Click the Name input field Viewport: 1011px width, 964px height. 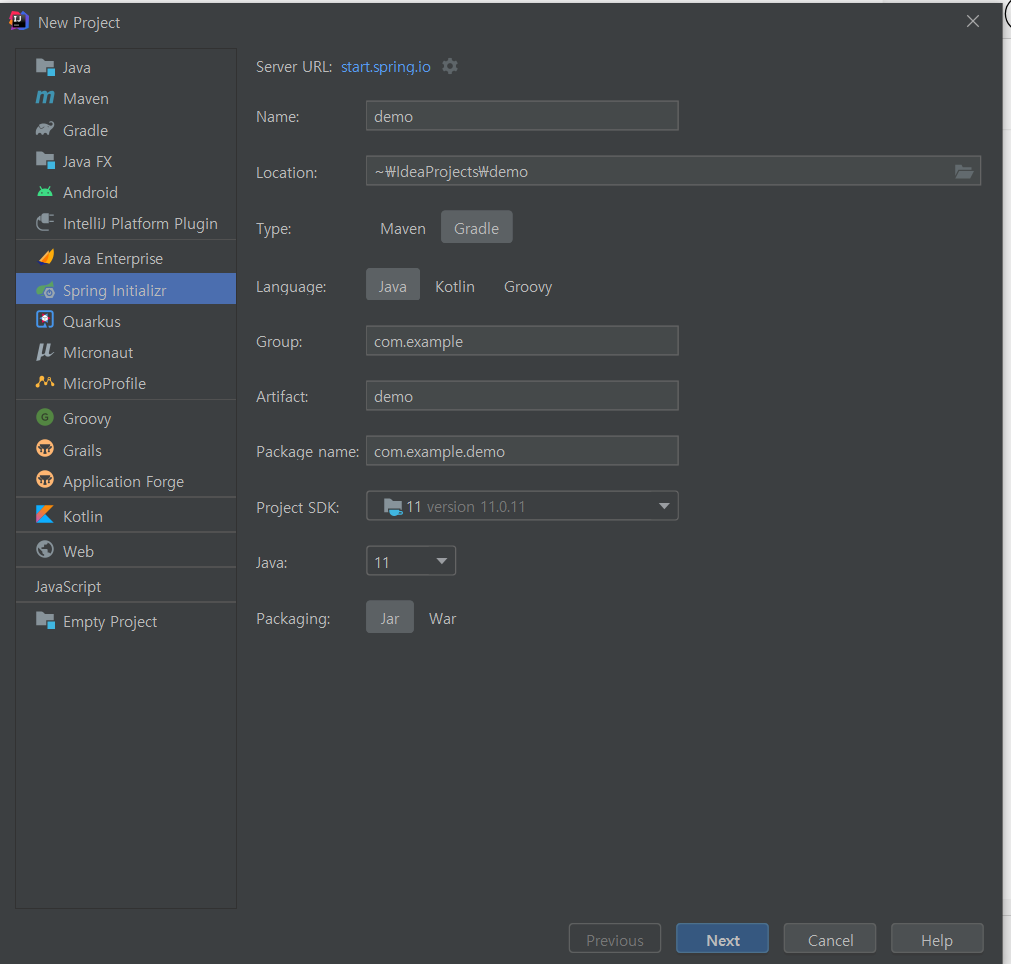(x=522, y=115)
